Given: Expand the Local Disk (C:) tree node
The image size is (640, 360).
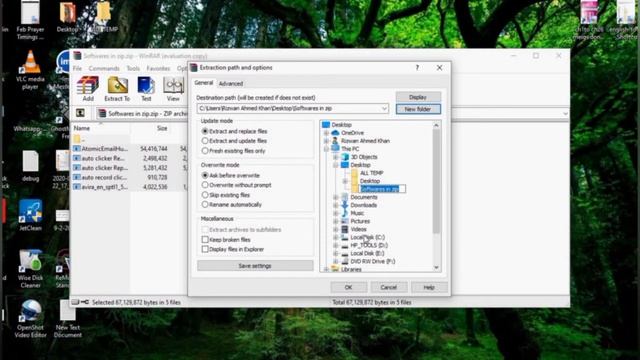Looking at the screenshot, I should point(336,238).
